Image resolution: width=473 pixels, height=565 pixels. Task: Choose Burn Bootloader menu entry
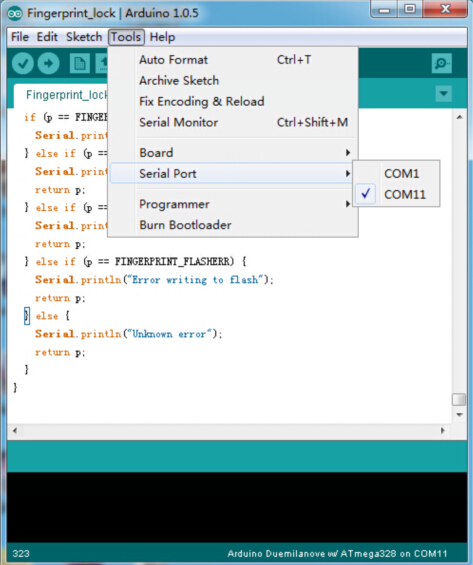232,225
